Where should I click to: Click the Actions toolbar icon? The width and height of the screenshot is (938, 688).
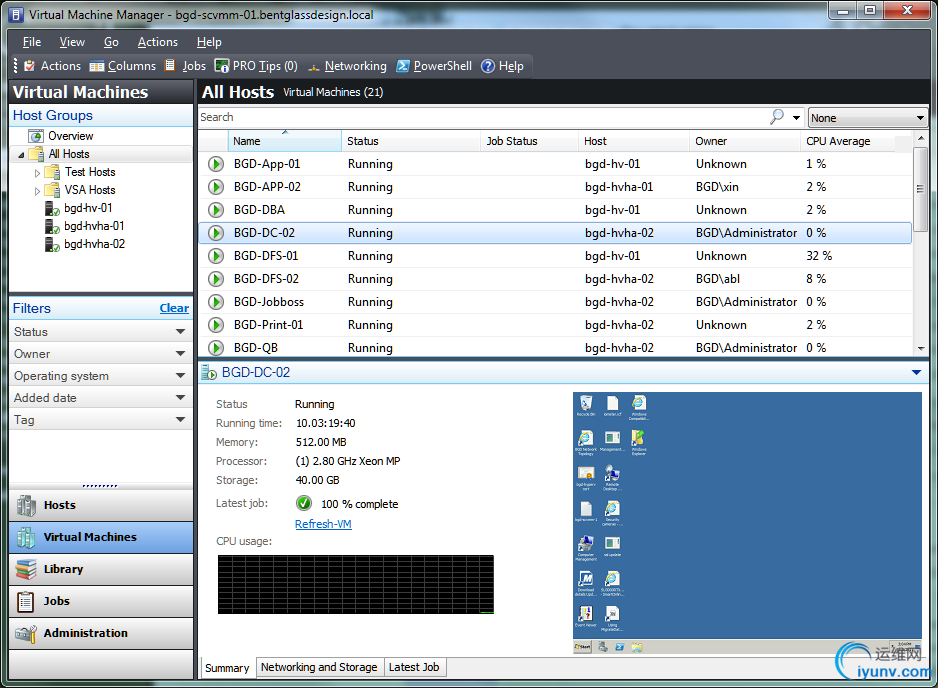[x=29, y=66]
